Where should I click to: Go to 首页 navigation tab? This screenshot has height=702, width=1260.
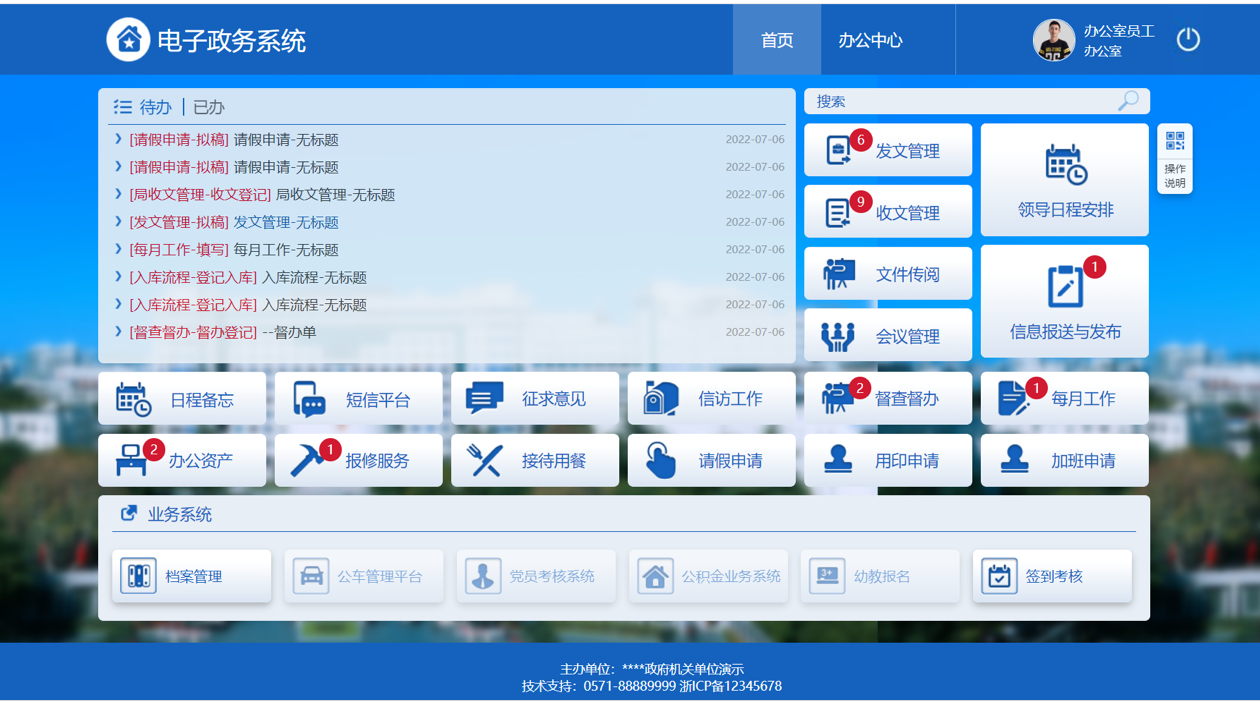pos(777,40)
